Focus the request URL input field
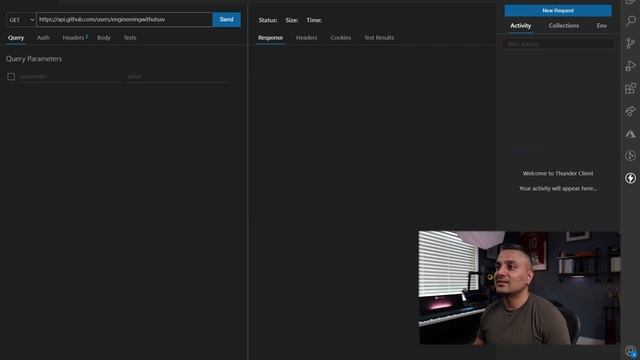The image size is (640, 360). tap(124, 20)
